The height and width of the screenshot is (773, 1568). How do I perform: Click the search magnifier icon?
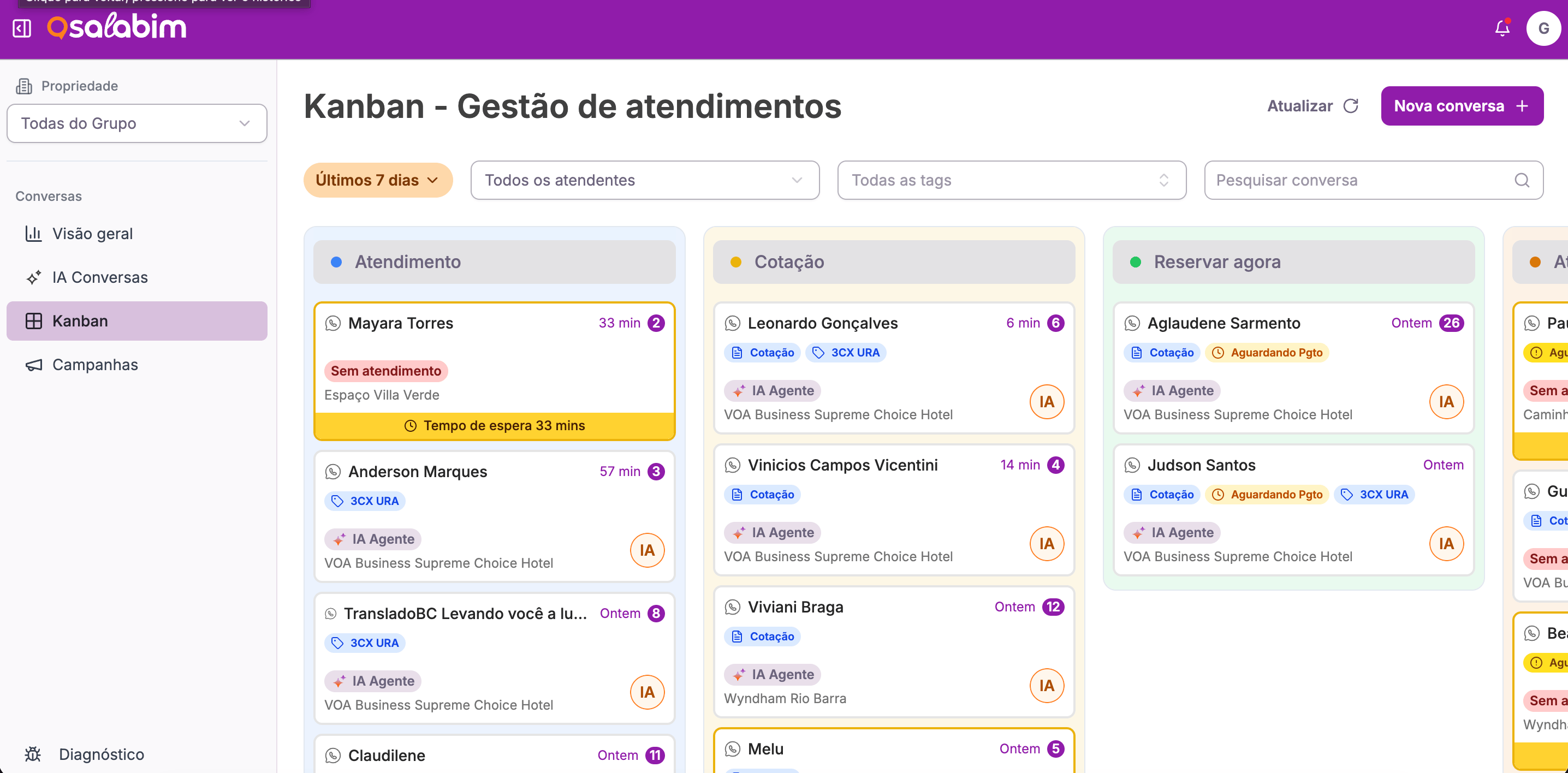tap(1521, 180)
